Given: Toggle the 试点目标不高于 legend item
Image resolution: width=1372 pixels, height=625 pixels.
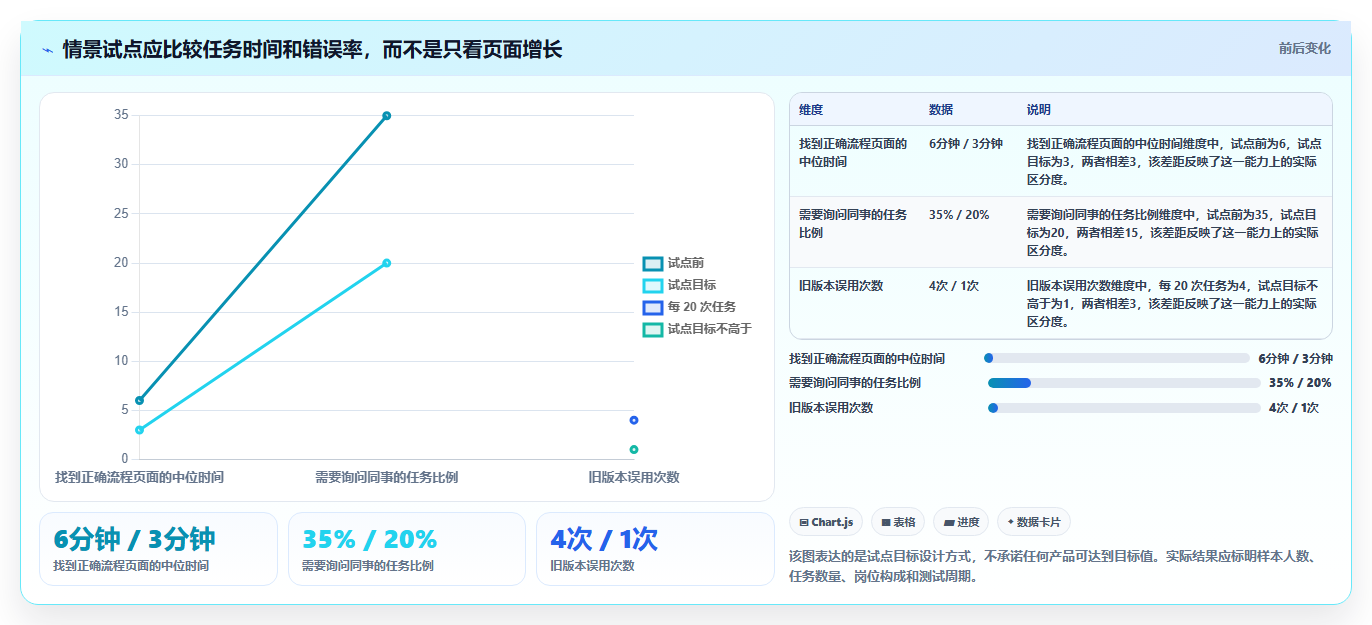Looking at the screenshot, I should pyautogui.click(x=697, y=329).
